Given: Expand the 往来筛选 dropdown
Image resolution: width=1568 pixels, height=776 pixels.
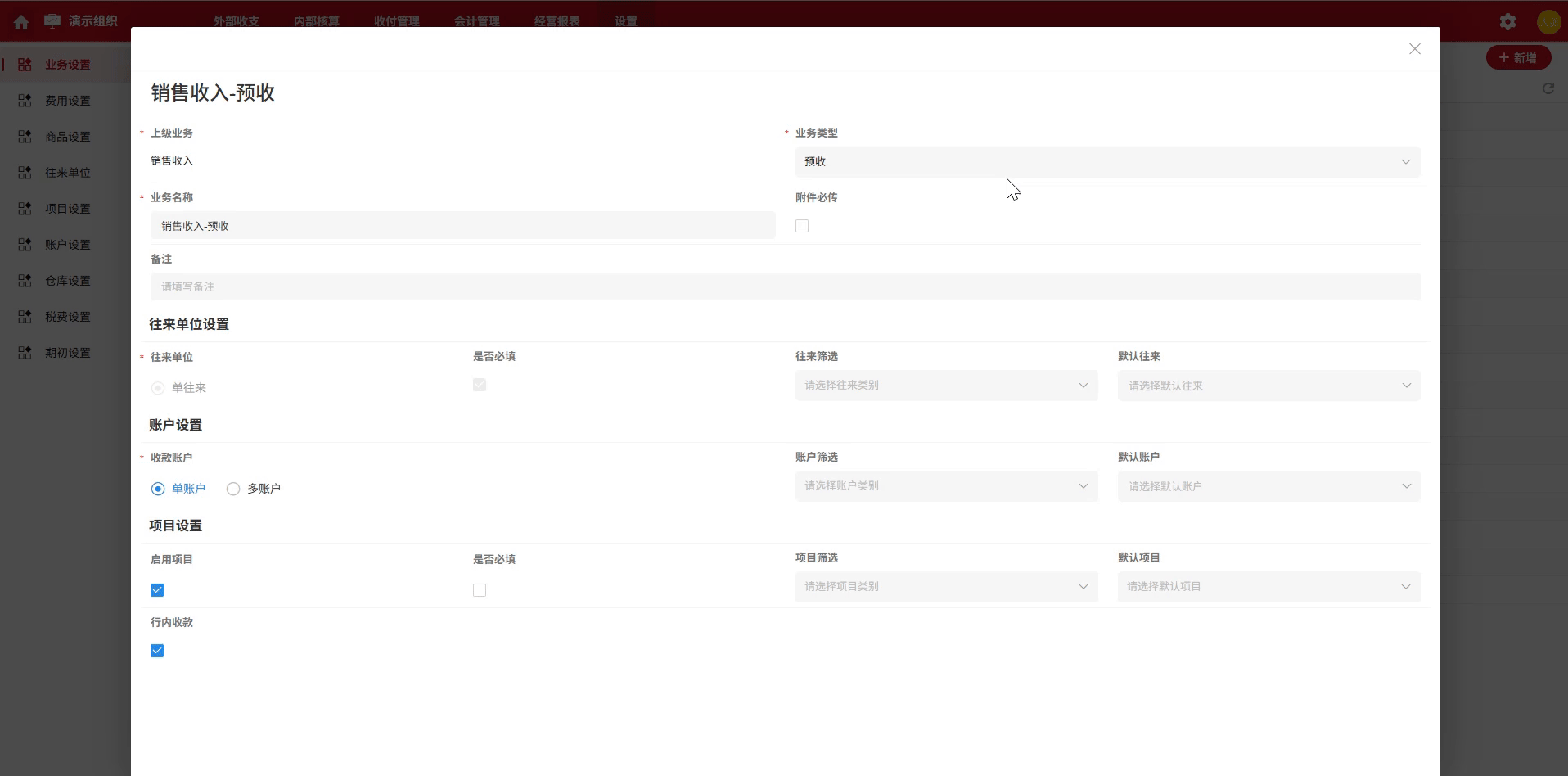Looking at the screenshot, I should click(x=945, y=386).
